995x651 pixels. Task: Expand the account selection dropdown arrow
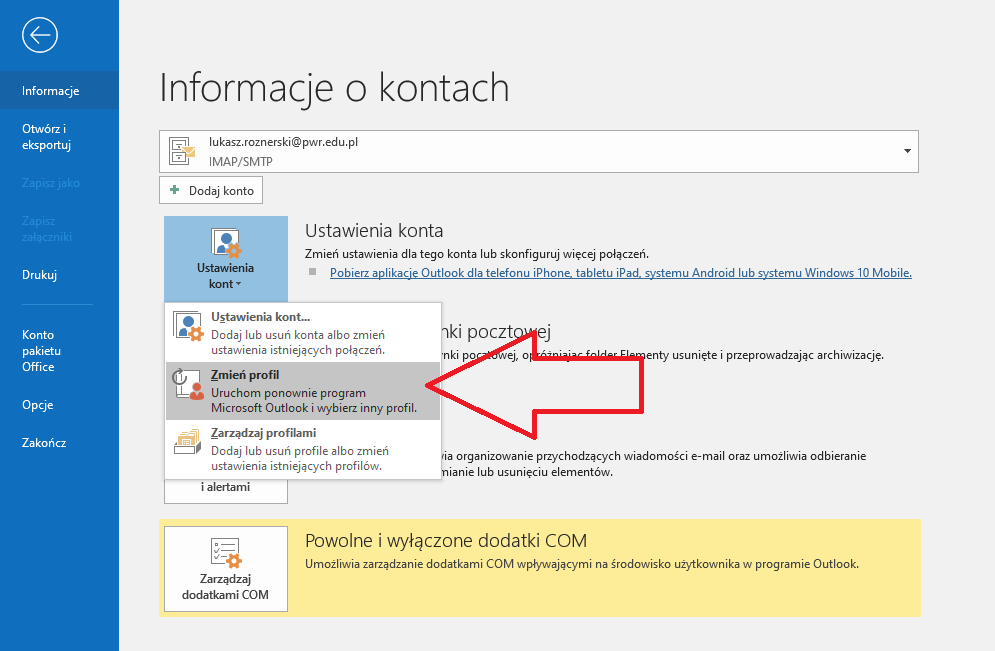tap(906, 151)
